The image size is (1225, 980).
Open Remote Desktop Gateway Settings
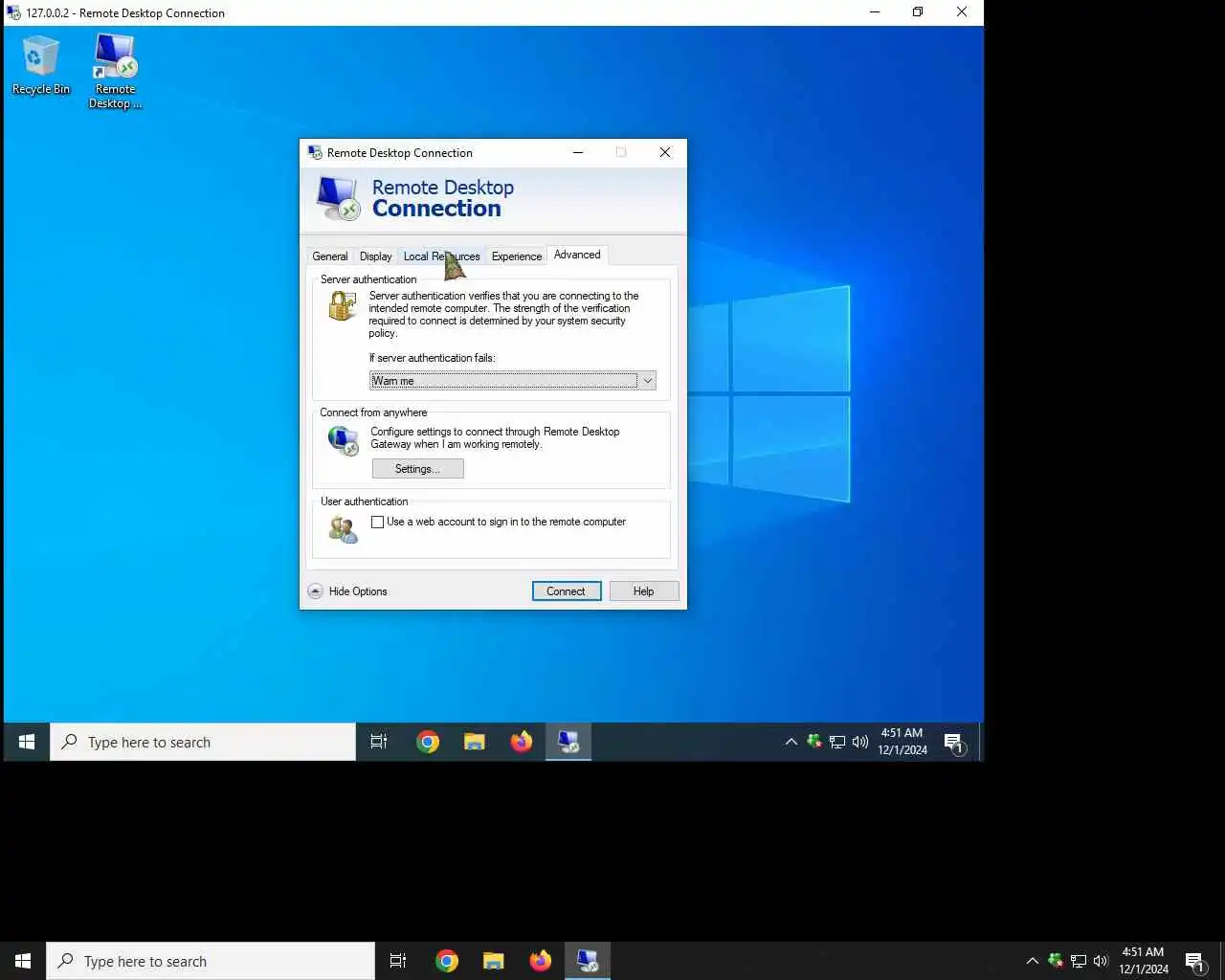[x=417, y=469]
